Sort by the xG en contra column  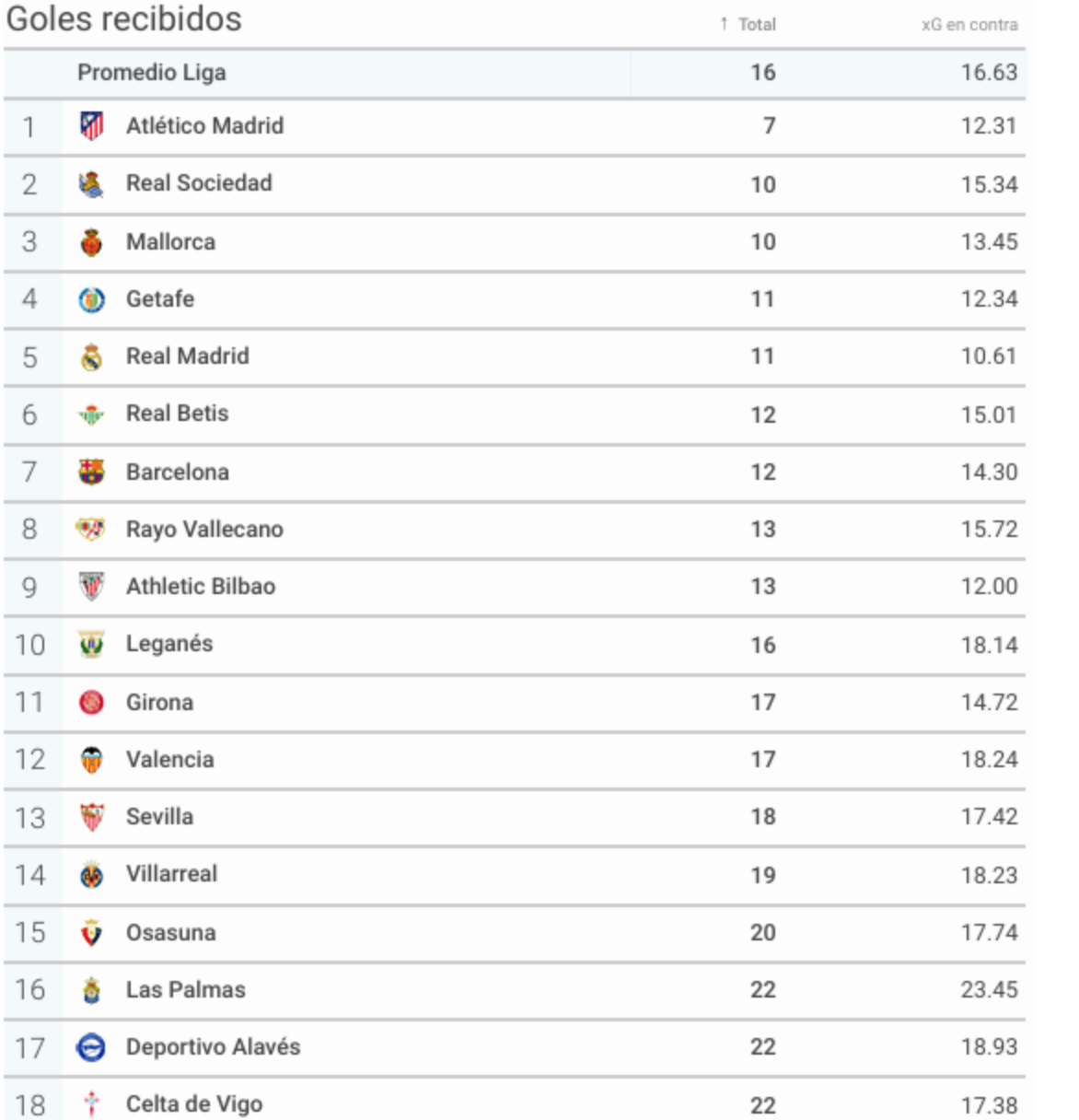[x=969, y=25]
